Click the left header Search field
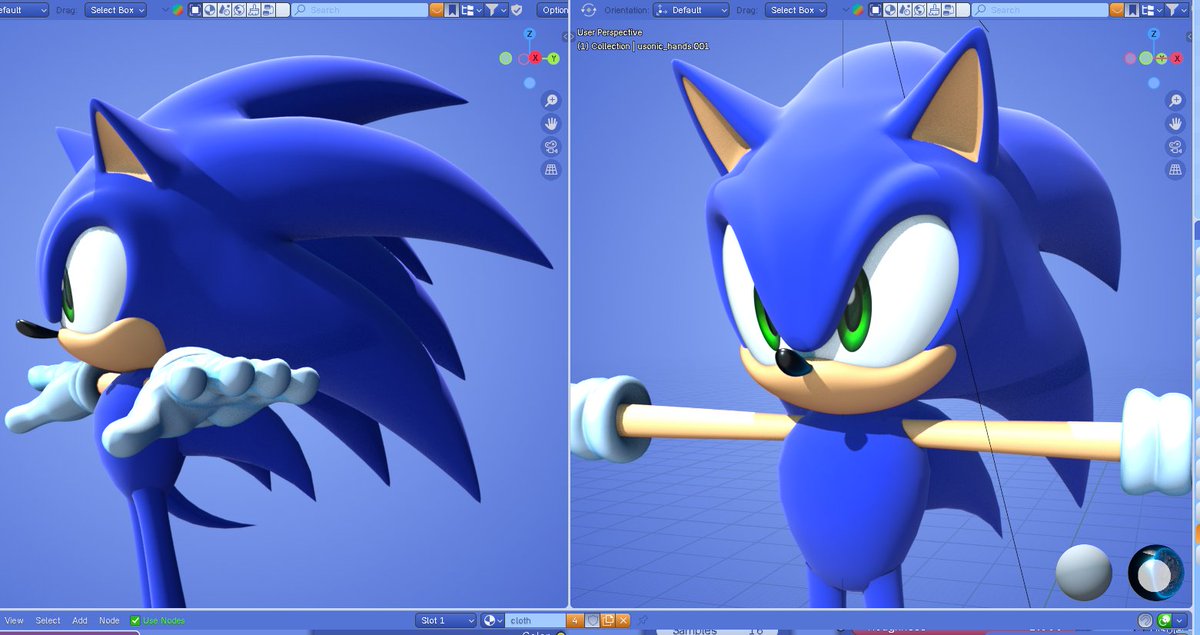The image size is (1200, 635). (360, 10)
